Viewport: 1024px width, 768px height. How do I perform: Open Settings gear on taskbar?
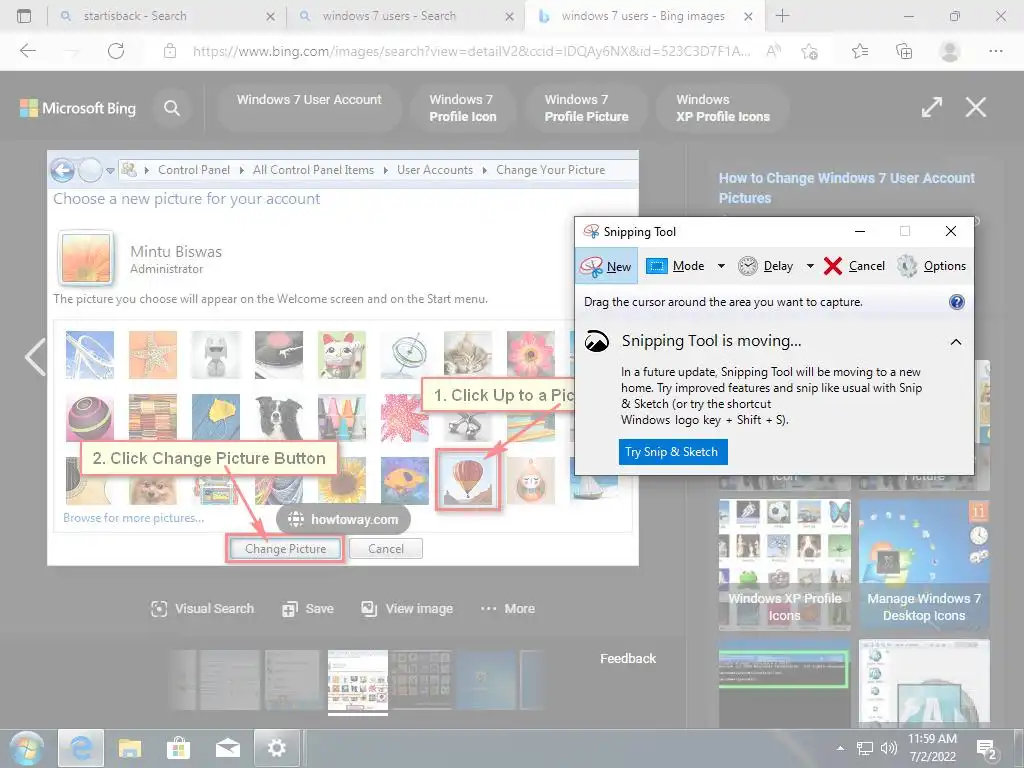276,748
